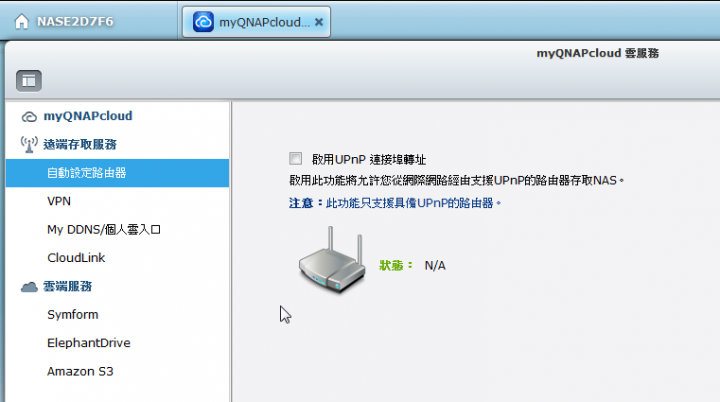Click the router image

coord(332,260)
